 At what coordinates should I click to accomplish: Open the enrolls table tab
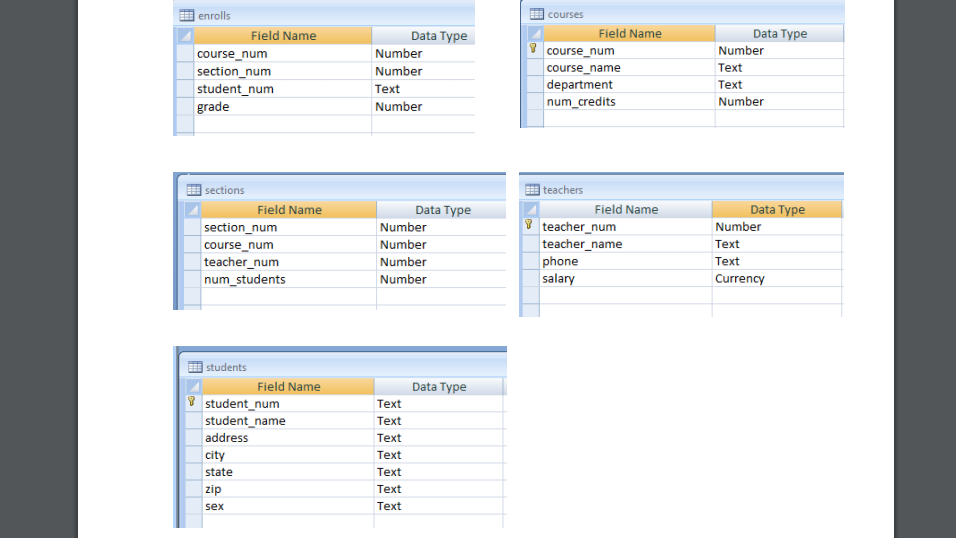(214, 16)
